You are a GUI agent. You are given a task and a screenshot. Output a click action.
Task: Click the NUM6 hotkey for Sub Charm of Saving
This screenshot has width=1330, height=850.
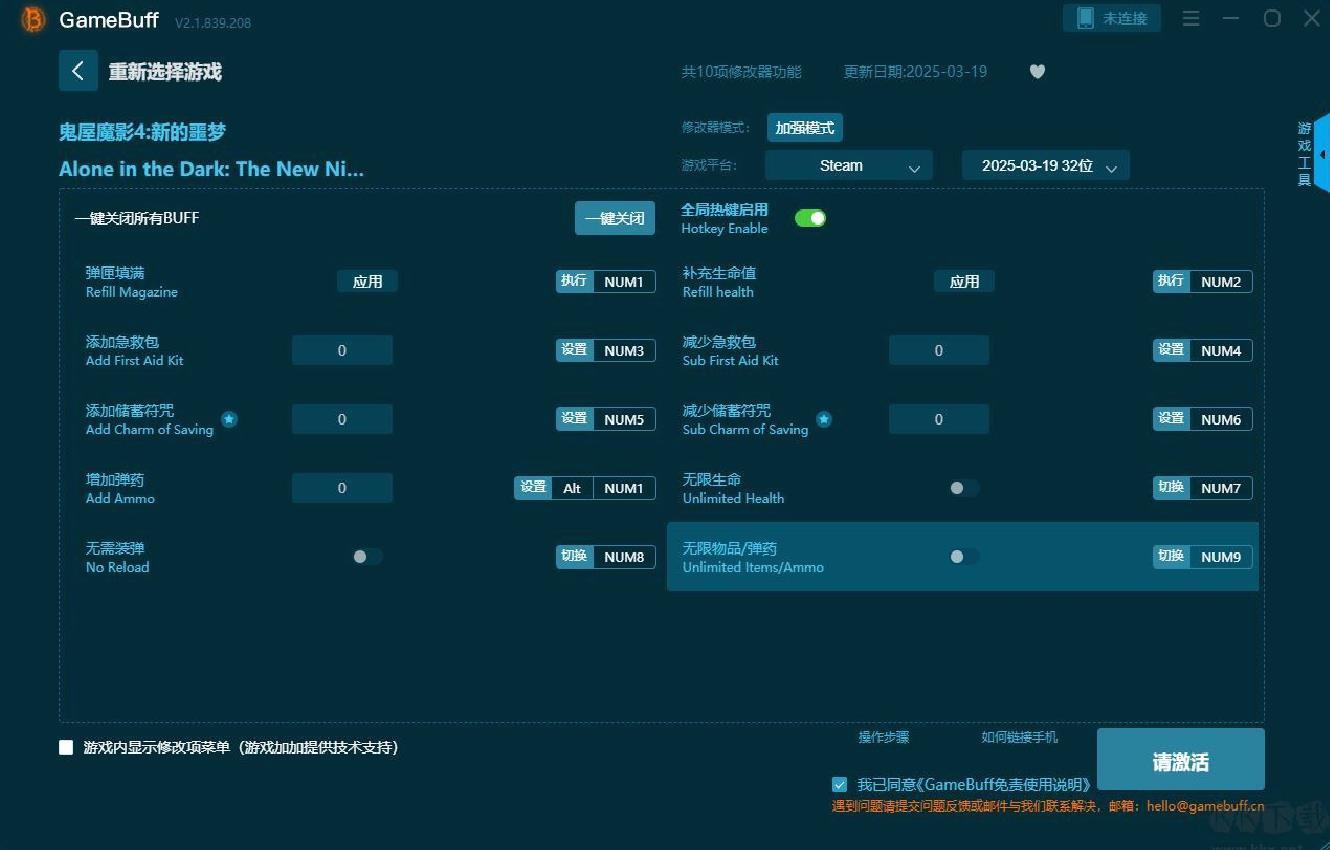click(1221, 420)
